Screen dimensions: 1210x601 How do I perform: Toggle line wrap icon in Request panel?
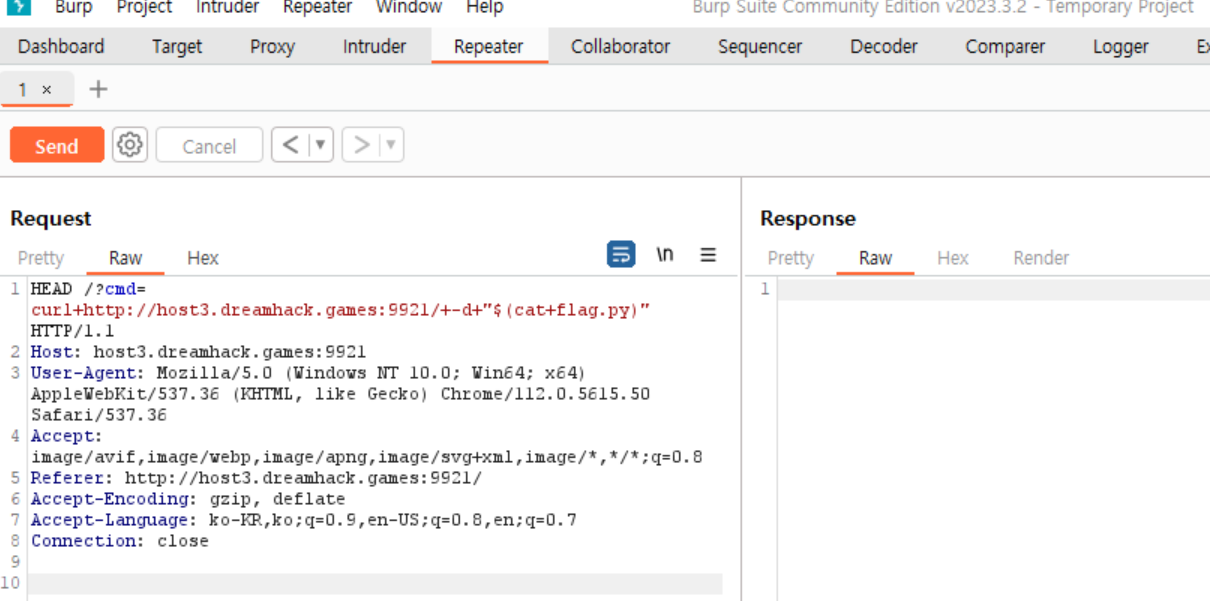(621, 255)
